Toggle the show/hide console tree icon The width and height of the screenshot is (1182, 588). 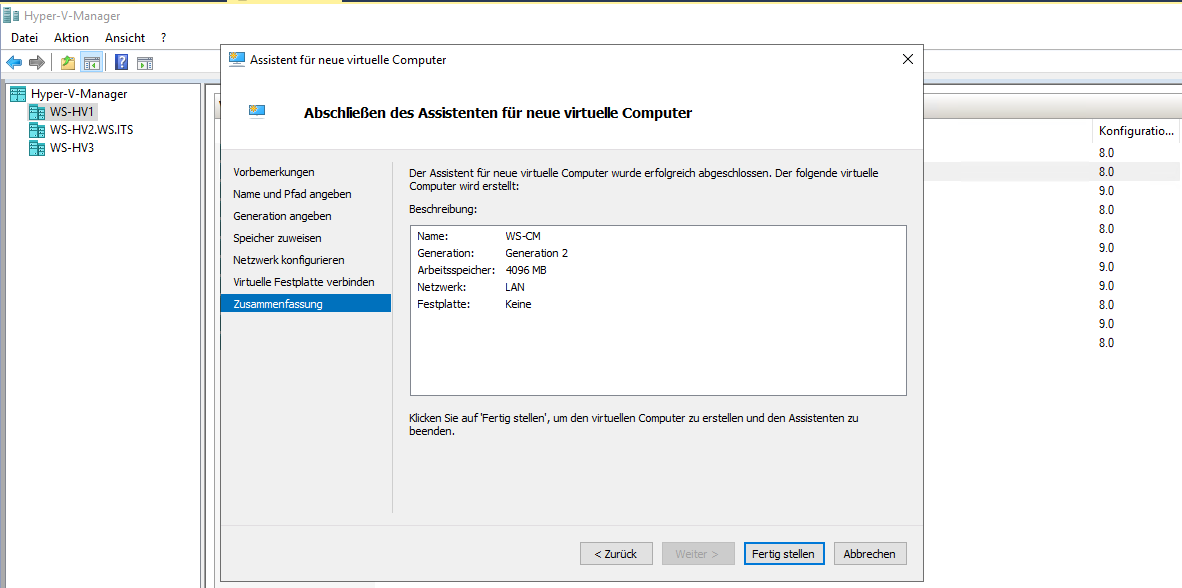click(92, 63)
